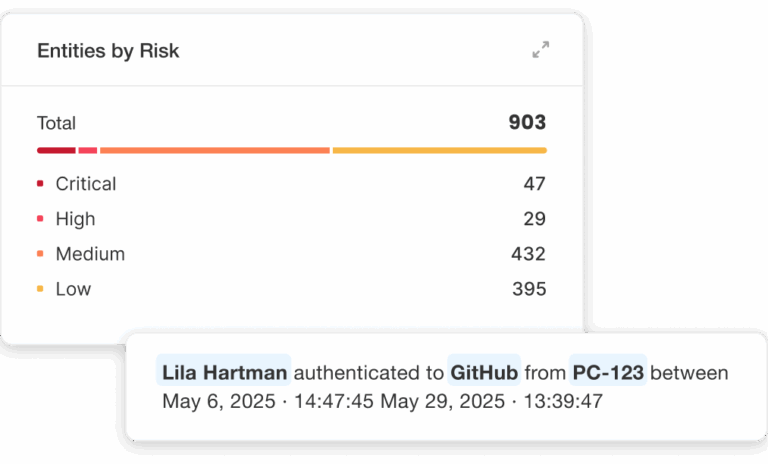Click the Critical risk label
Image resolution: width=768 pixels, height=464 pixels.
pyautogui.click(x=86, y=184)
